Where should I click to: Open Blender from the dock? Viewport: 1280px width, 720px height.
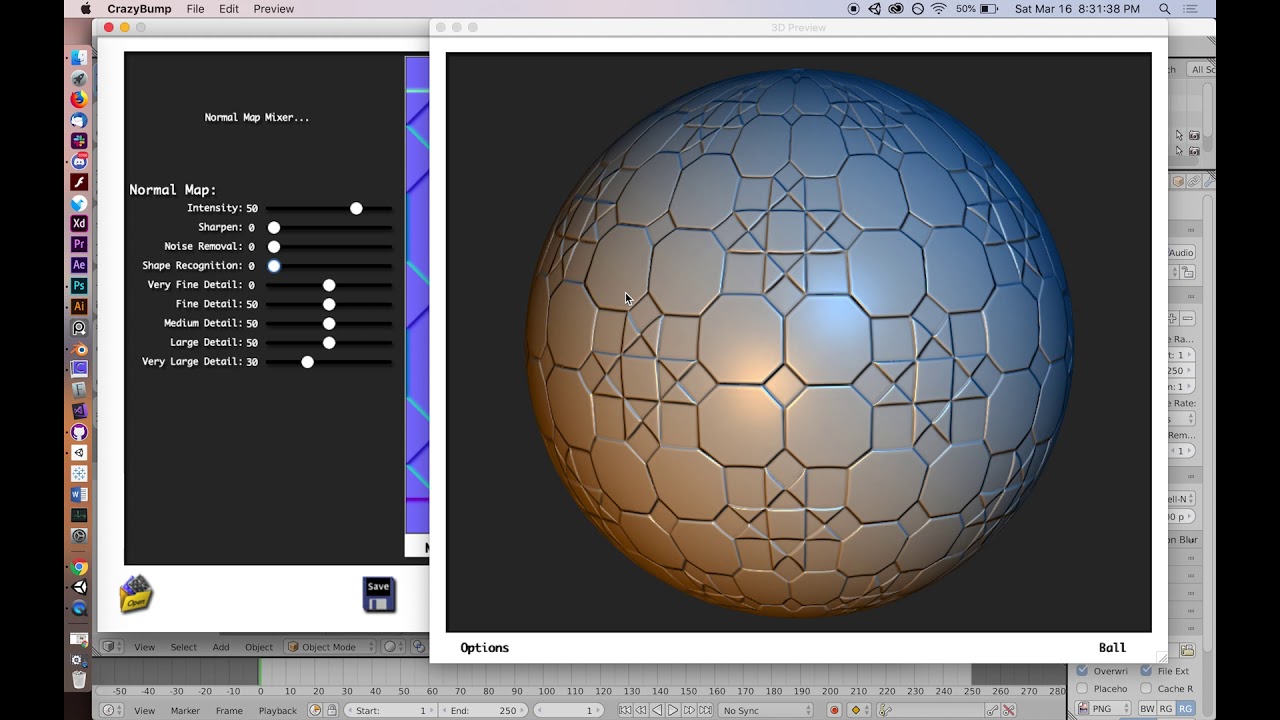[x=79, y=349]
